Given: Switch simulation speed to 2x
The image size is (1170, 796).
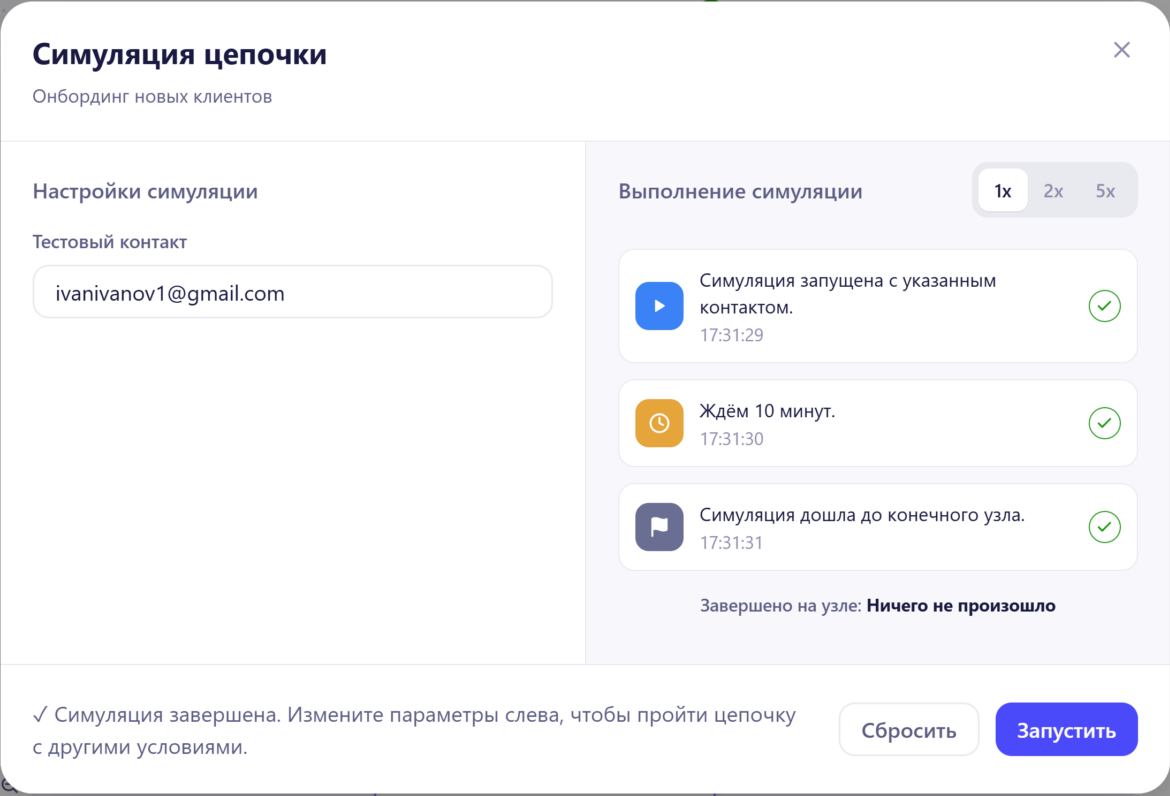Looking at the screenshot, I should pos(1053,191).
